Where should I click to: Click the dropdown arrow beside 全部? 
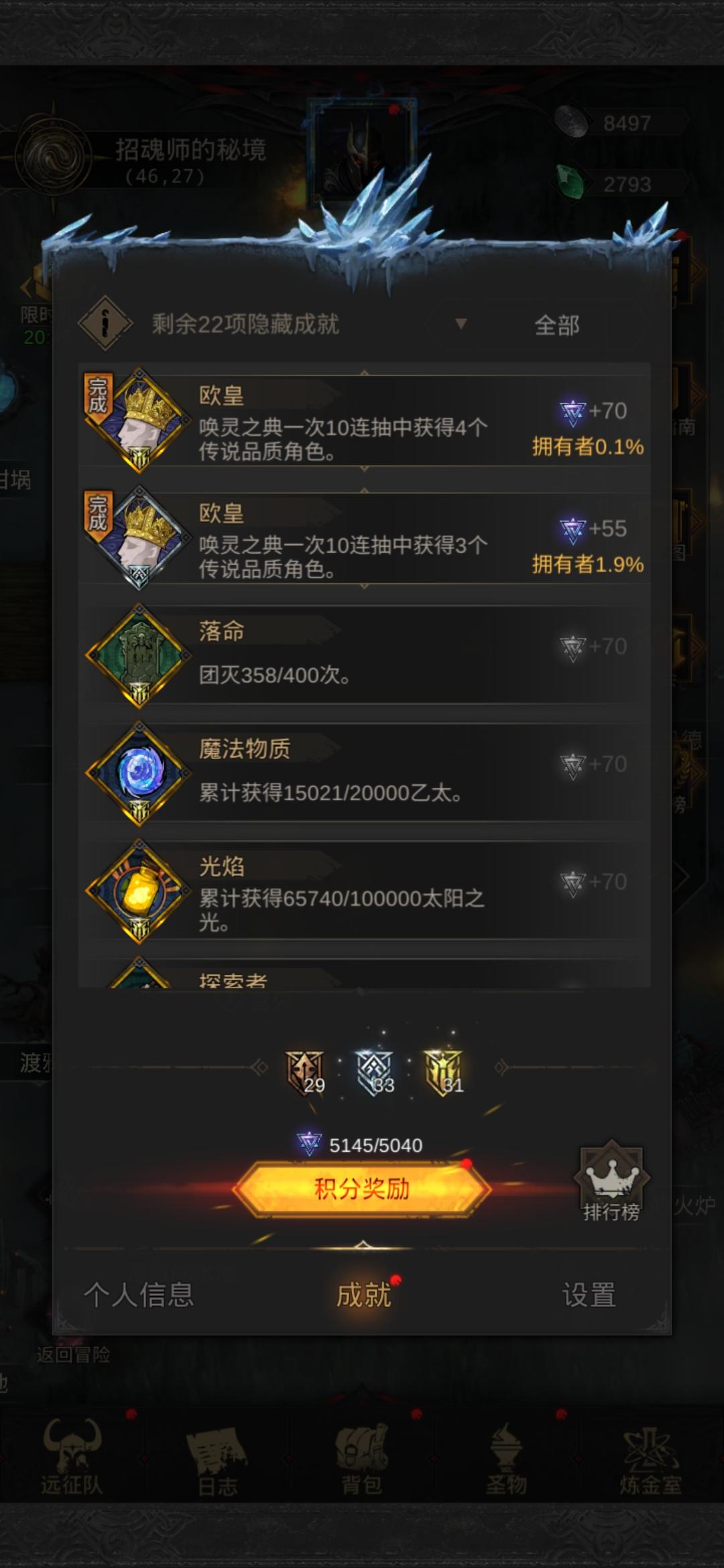[x=461, y=324]
